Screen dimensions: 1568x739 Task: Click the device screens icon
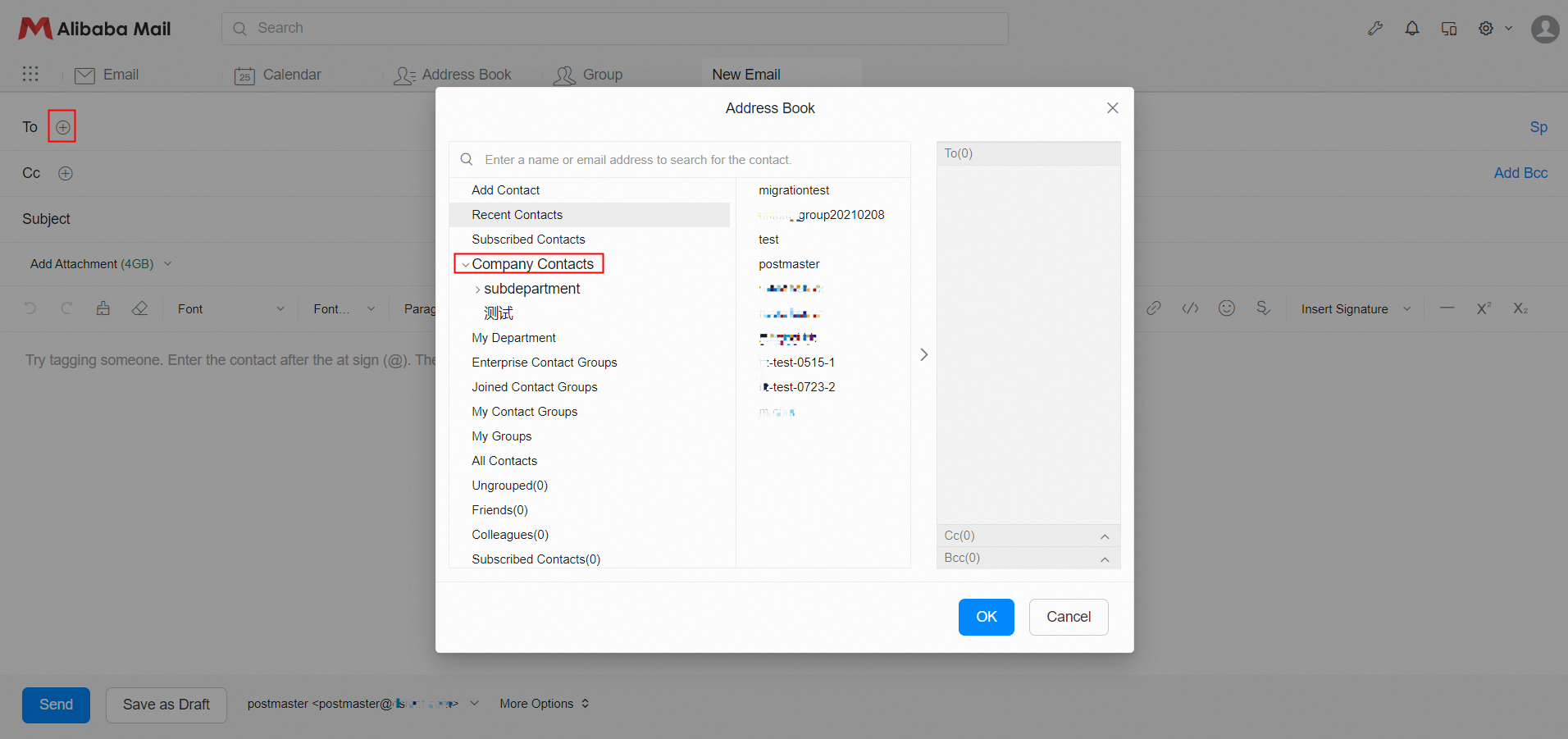pos(1449,29)
